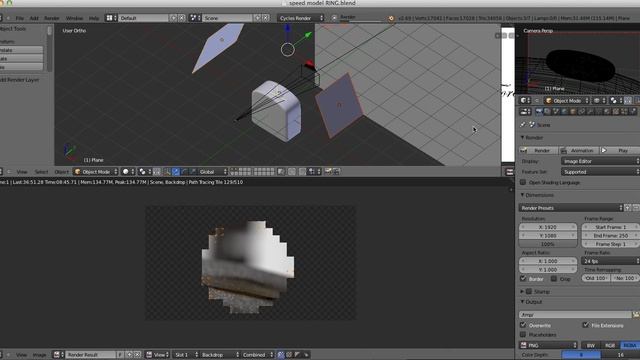Open the Global transform orientation dropdown
The height and width of the screenshot is (360, 640).
click(212, 172)
